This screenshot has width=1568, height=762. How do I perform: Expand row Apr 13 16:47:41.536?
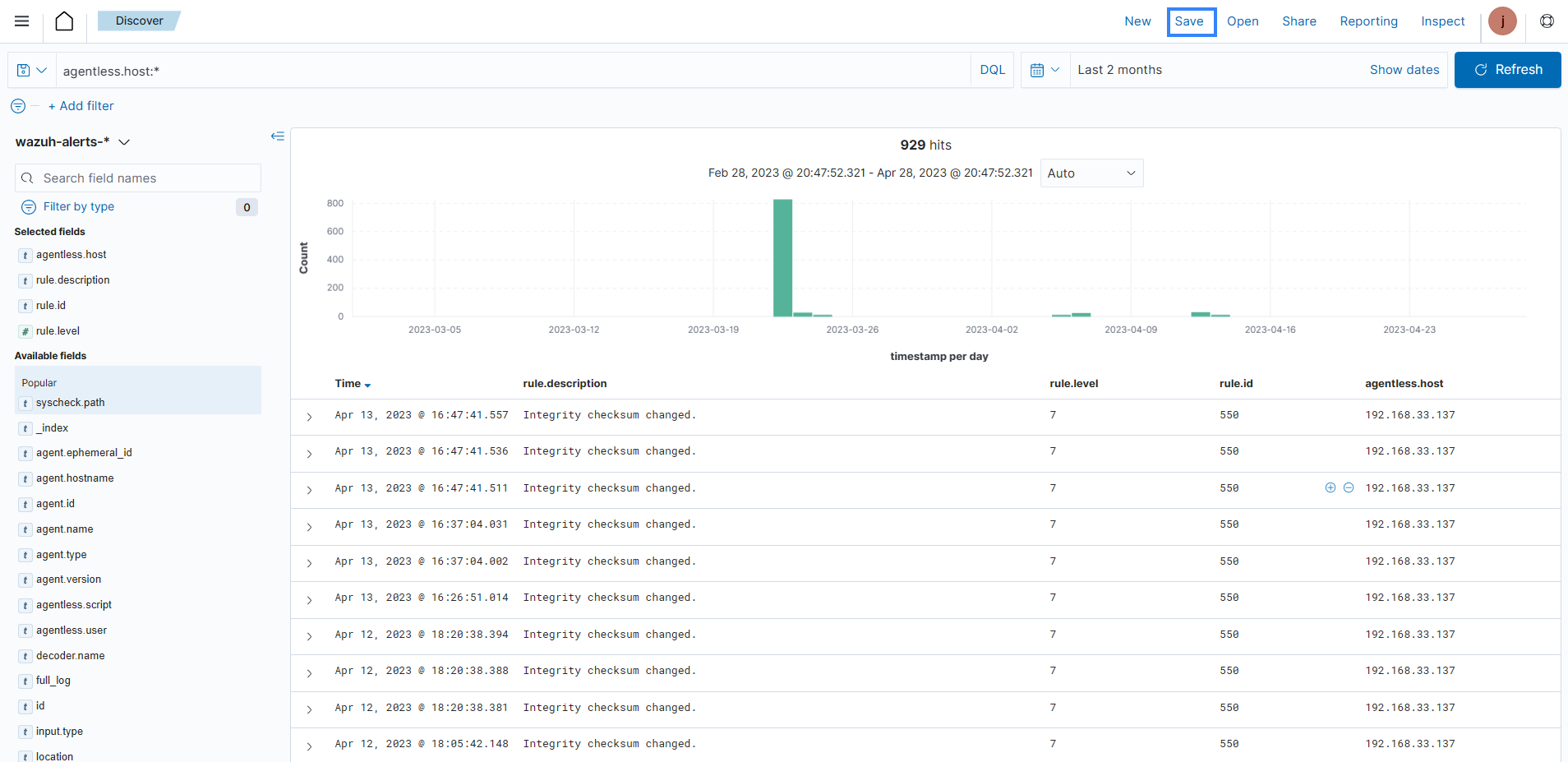tap(309, 454)
